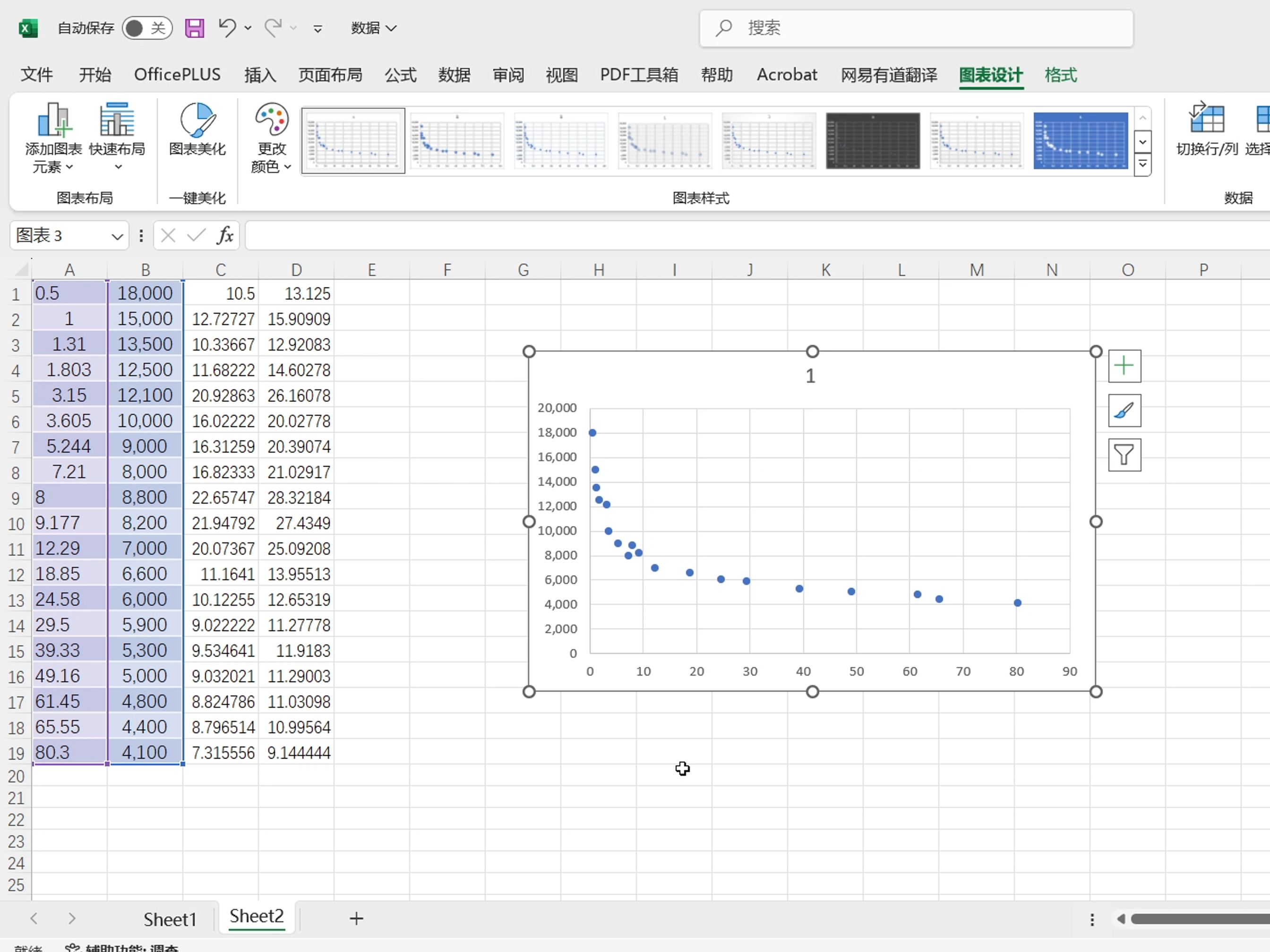This screenshot has height=952, width=1270.
Task: Select the dark black chart style thumbnail
Action: (873, 141)
